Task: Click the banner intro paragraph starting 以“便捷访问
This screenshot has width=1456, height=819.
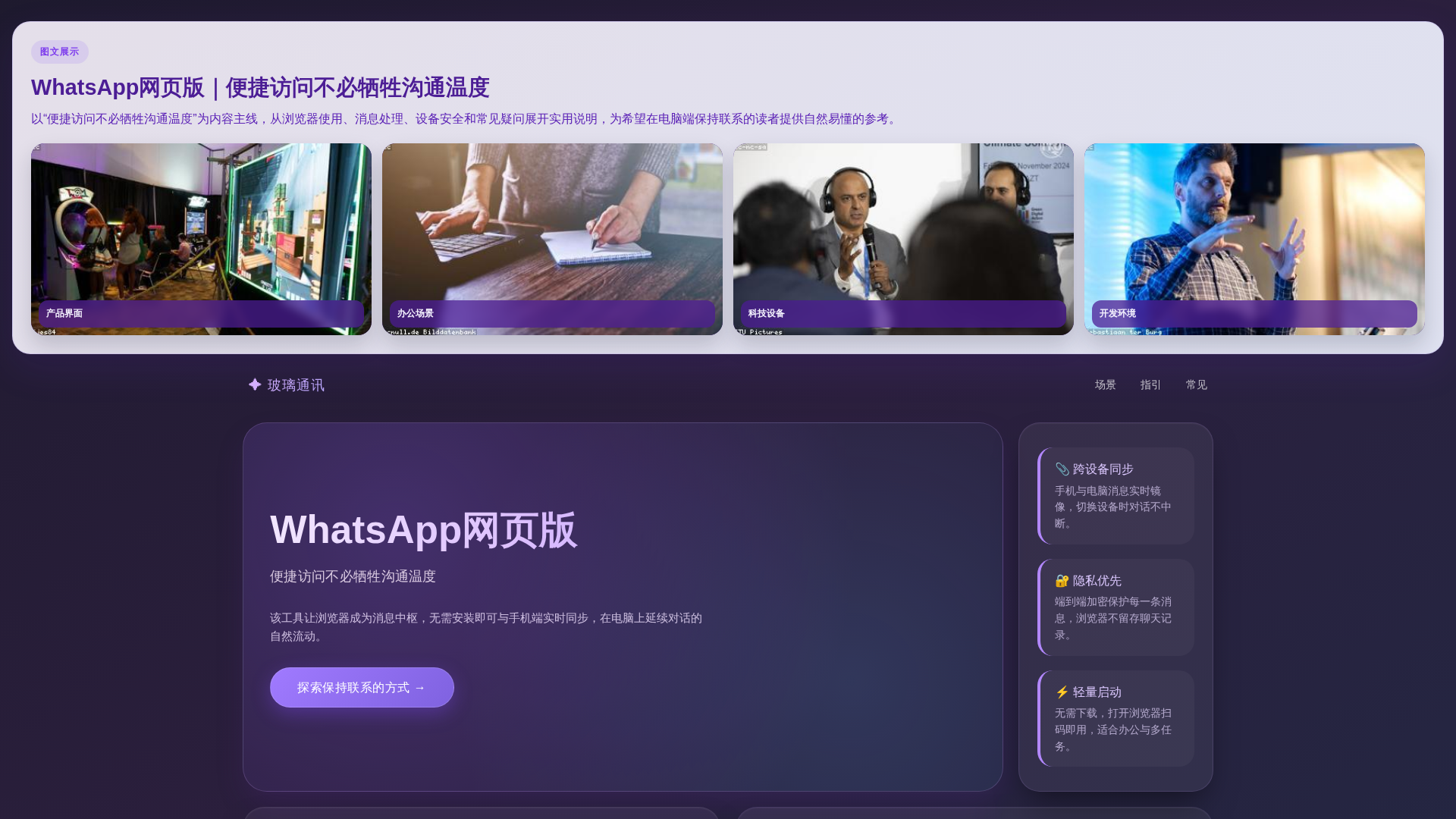Action: (466, 119)
